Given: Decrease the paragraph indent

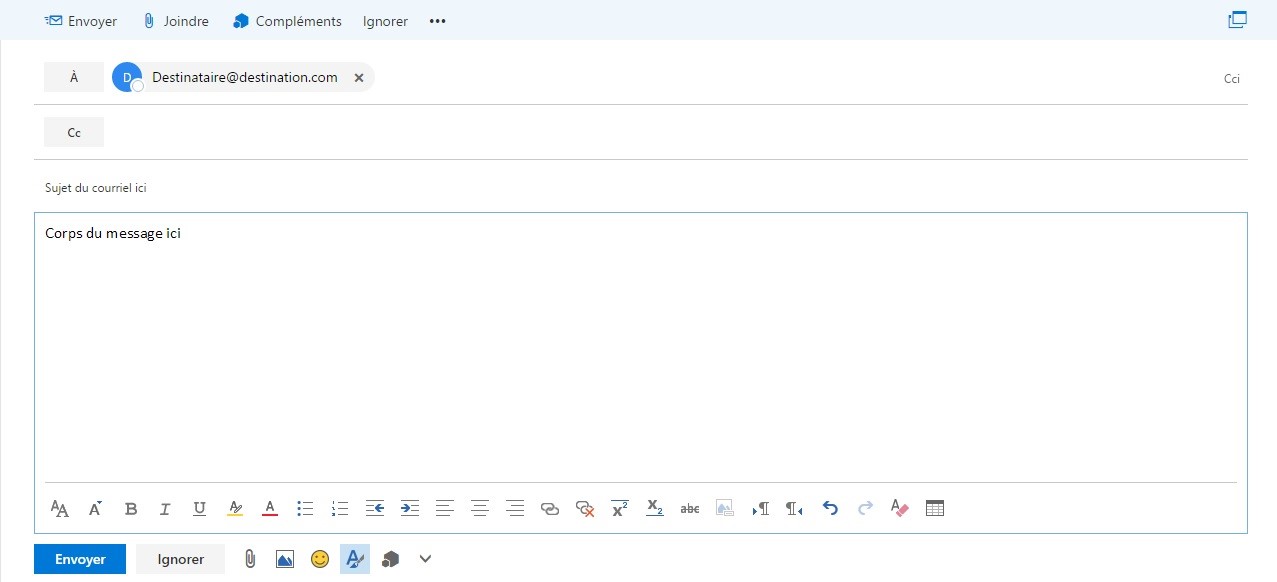Looking at the screenshot, I should [x=375, y=509].
